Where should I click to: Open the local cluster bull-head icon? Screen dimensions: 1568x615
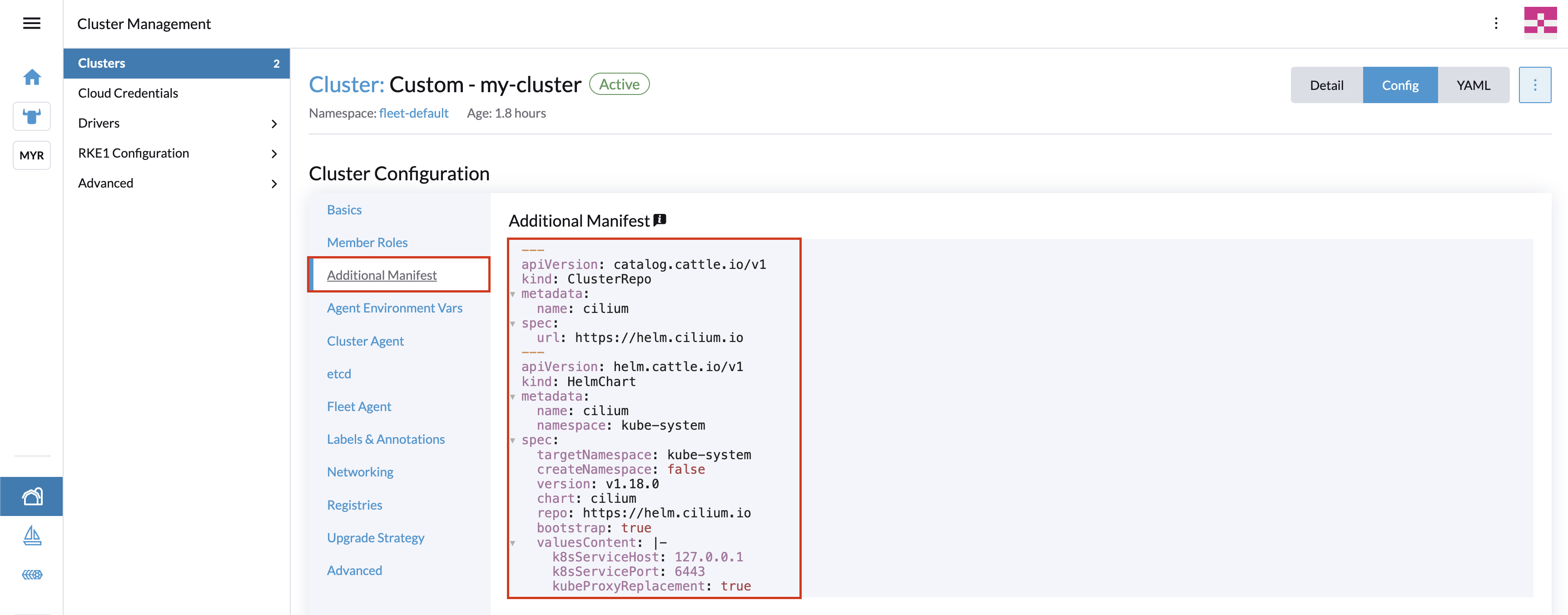coord(32,116)
